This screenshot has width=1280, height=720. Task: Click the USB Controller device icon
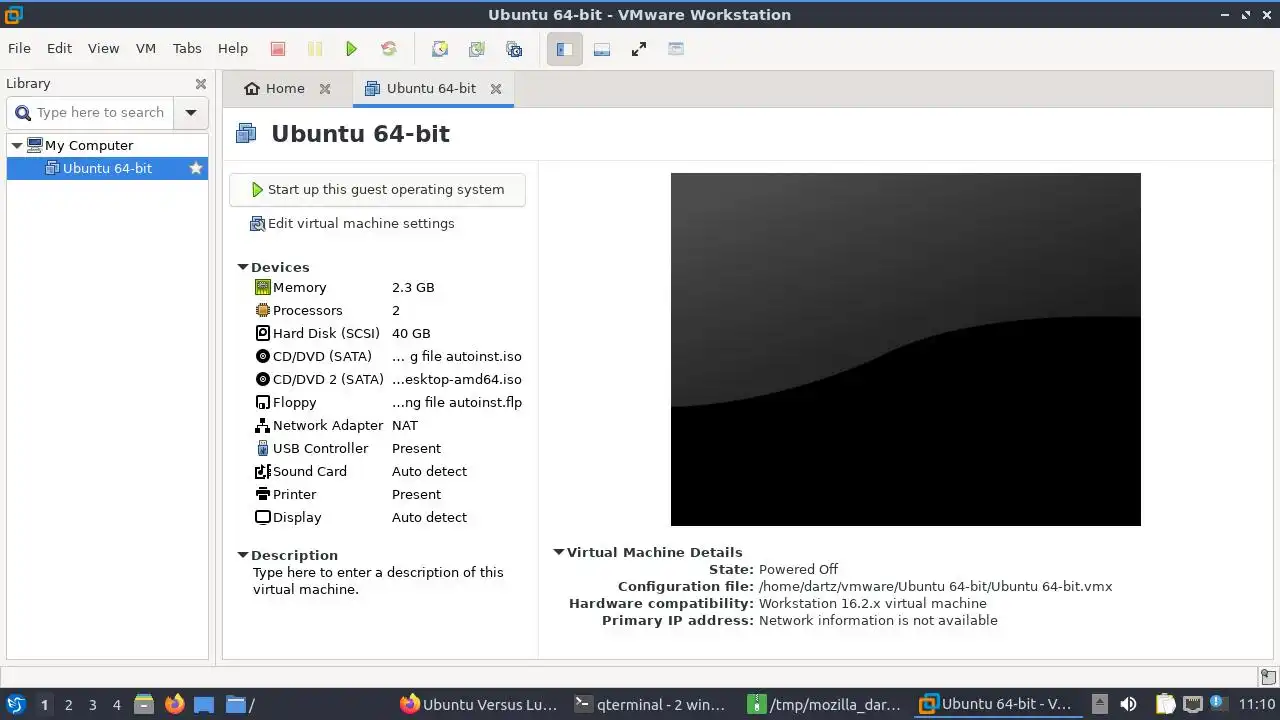pyautogui.click(x=263, y=448)
